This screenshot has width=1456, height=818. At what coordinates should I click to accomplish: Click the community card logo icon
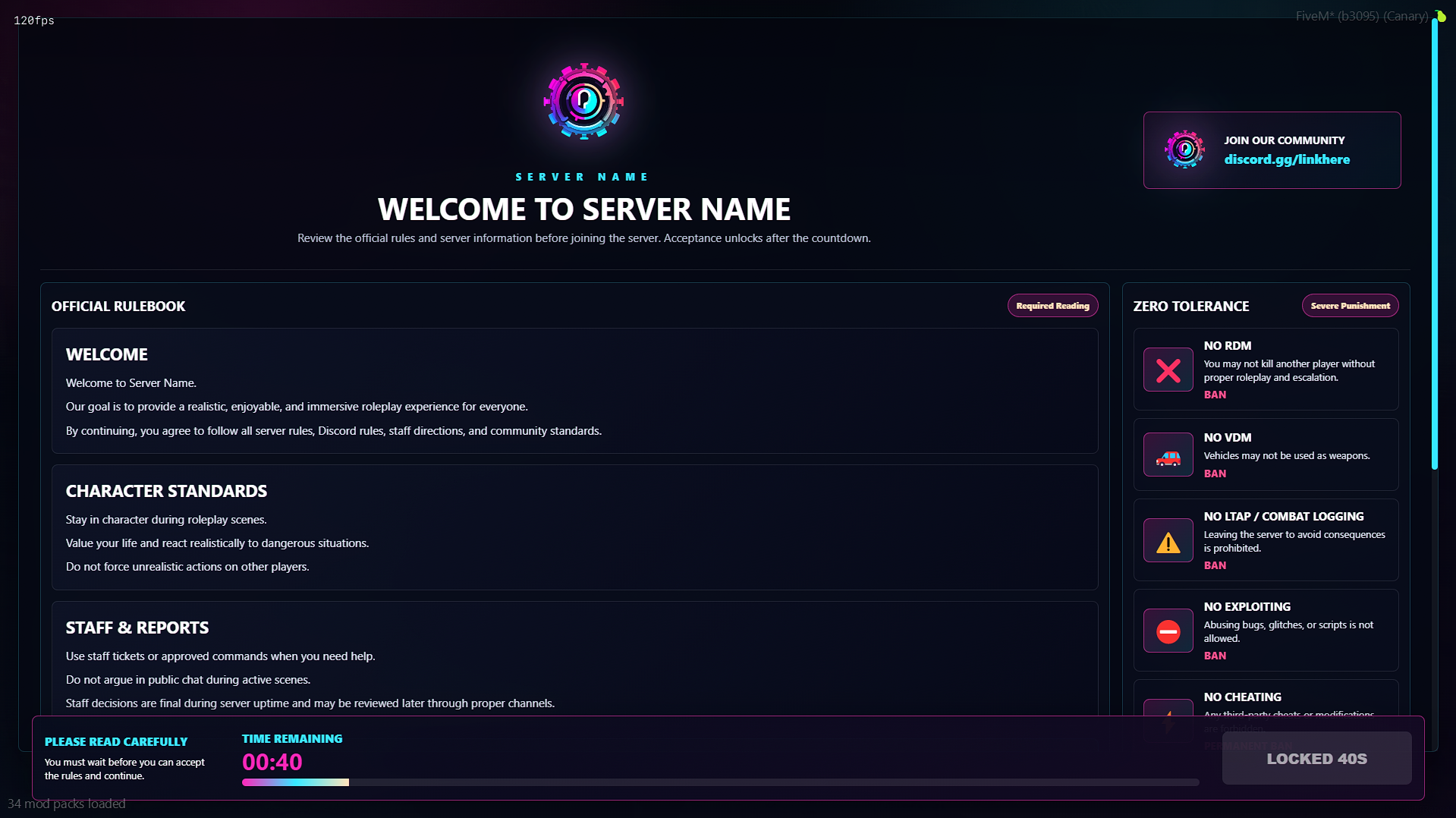click(1184, 149)
